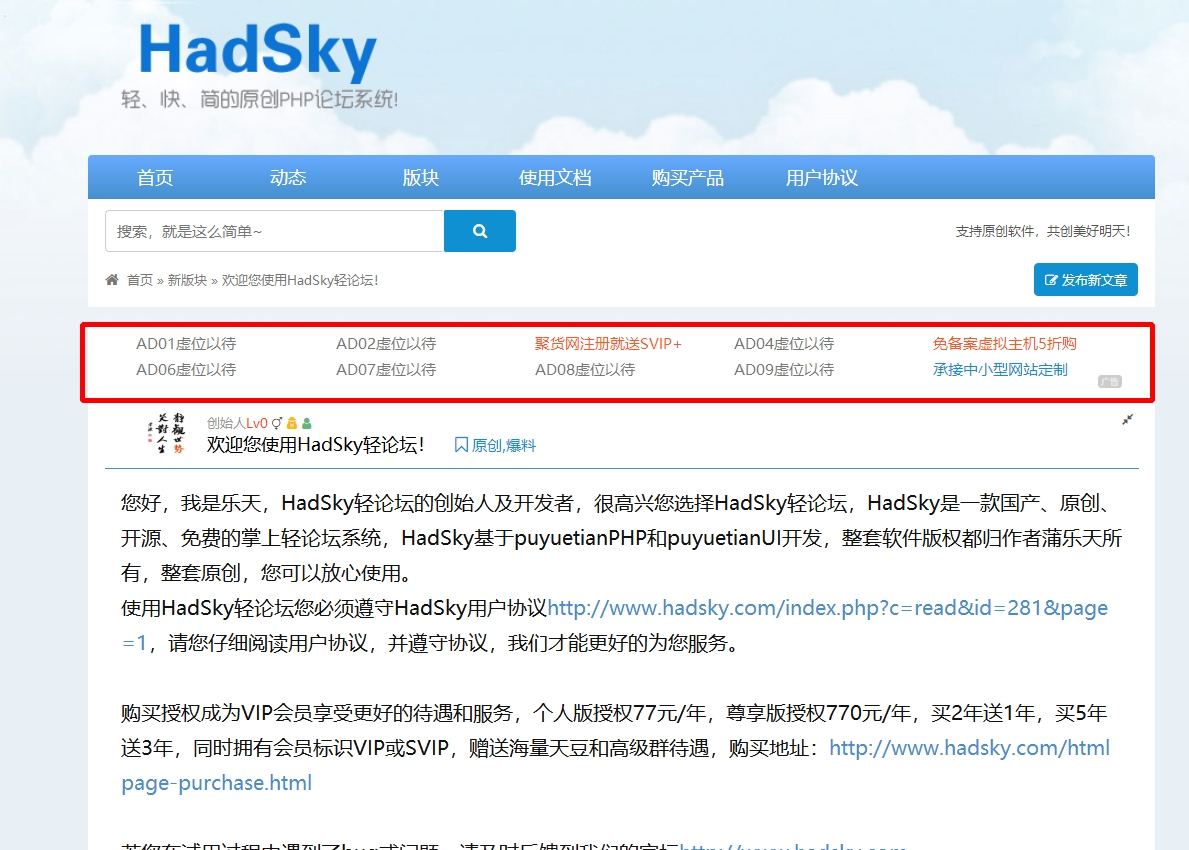Open the 用户协议 navigation item
Screen dimensions: 1189x850
click(x=822, y=177)
